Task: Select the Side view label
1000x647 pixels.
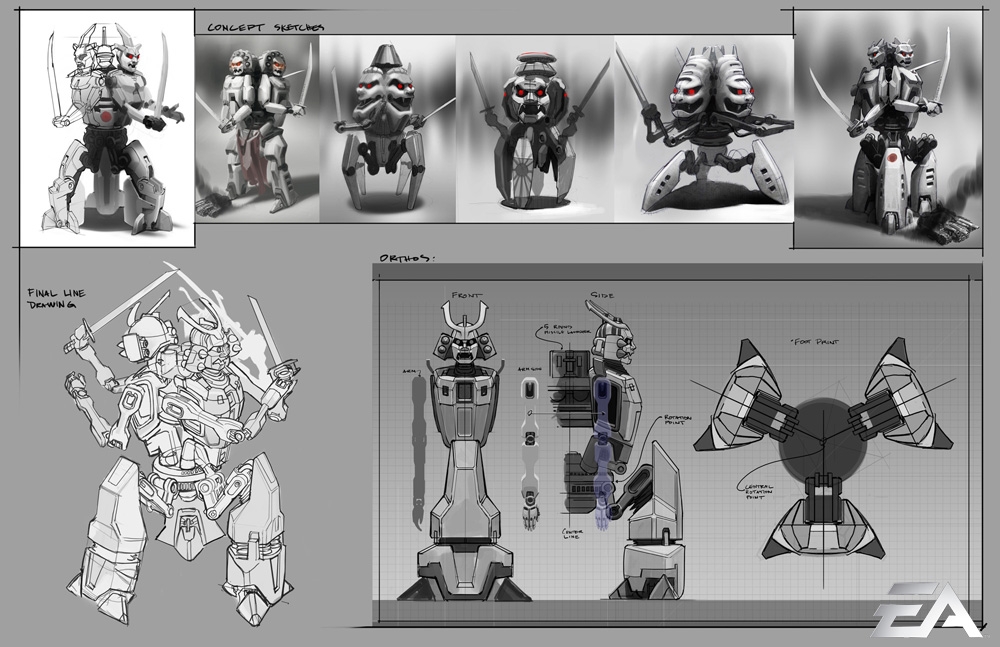Action: (x=602, y=295)
